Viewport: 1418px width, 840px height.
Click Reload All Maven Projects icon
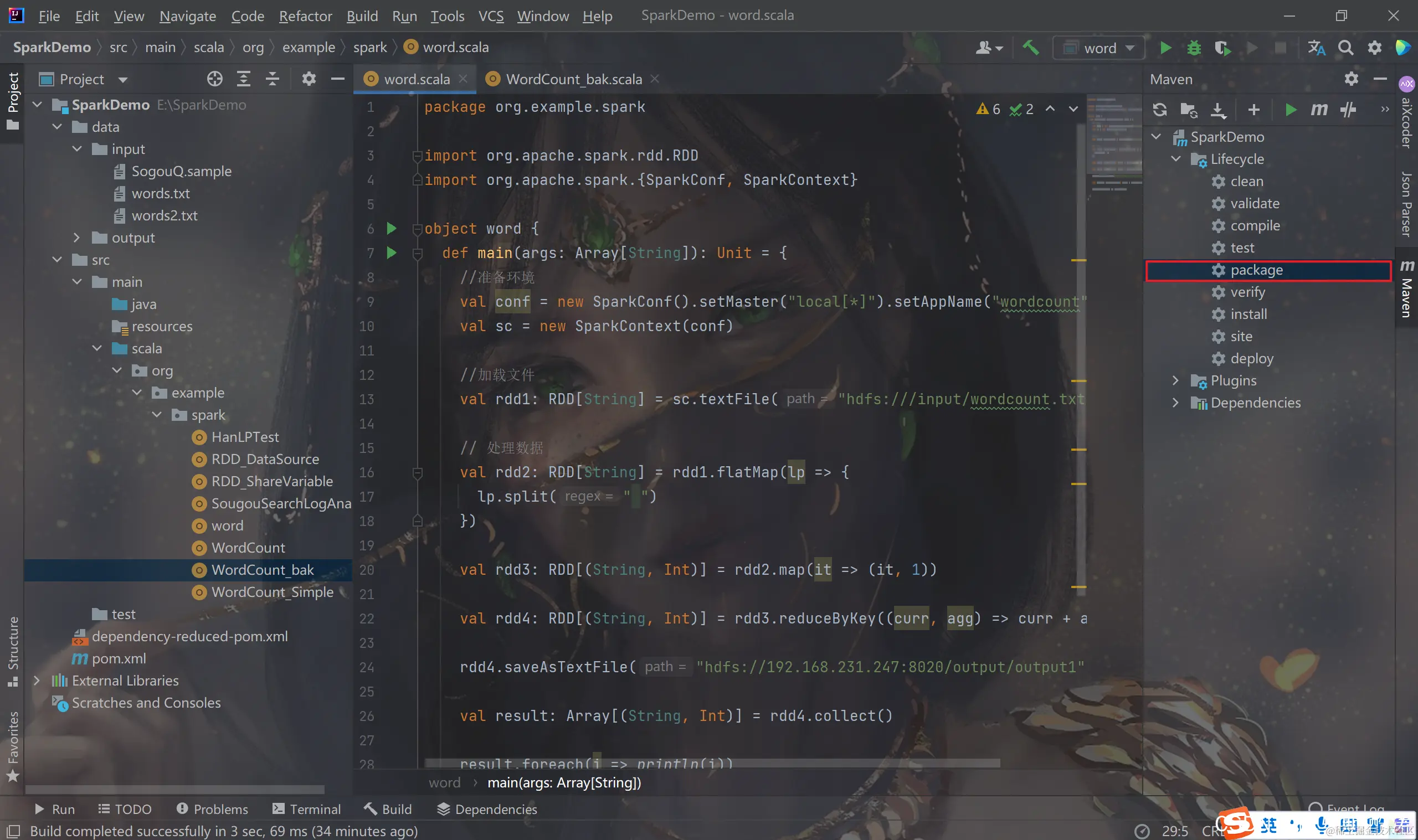(1159, 109)
